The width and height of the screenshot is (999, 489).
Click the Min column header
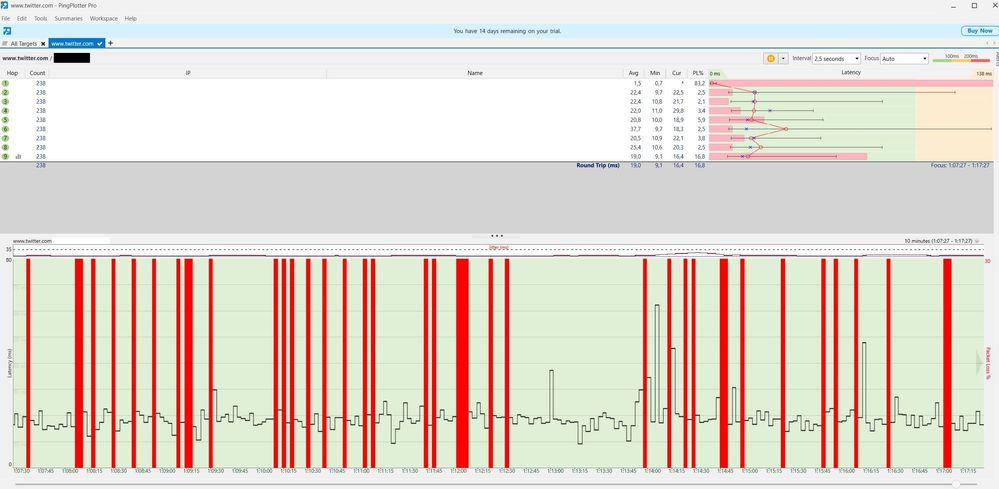coord(654,73)
